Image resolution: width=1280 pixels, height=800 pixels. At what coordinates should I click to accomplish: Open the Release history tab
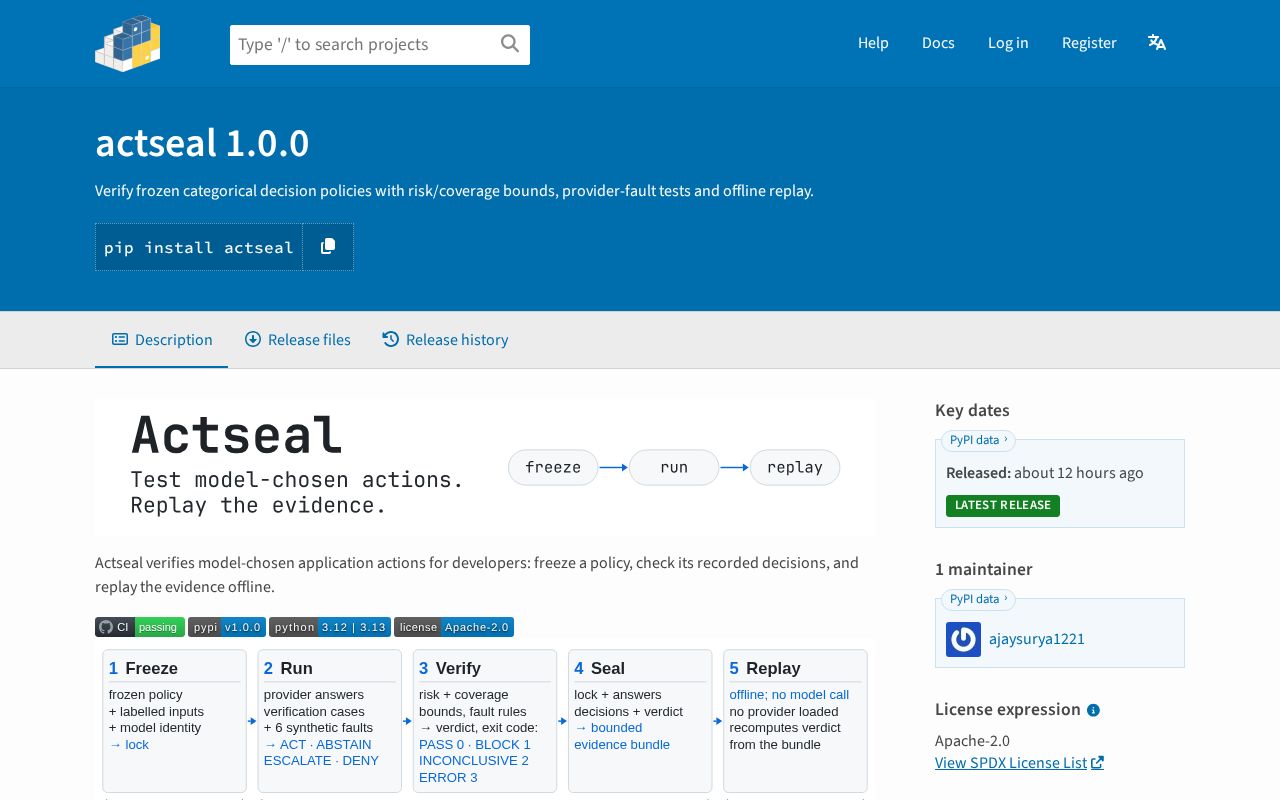[x=445, y=340]
